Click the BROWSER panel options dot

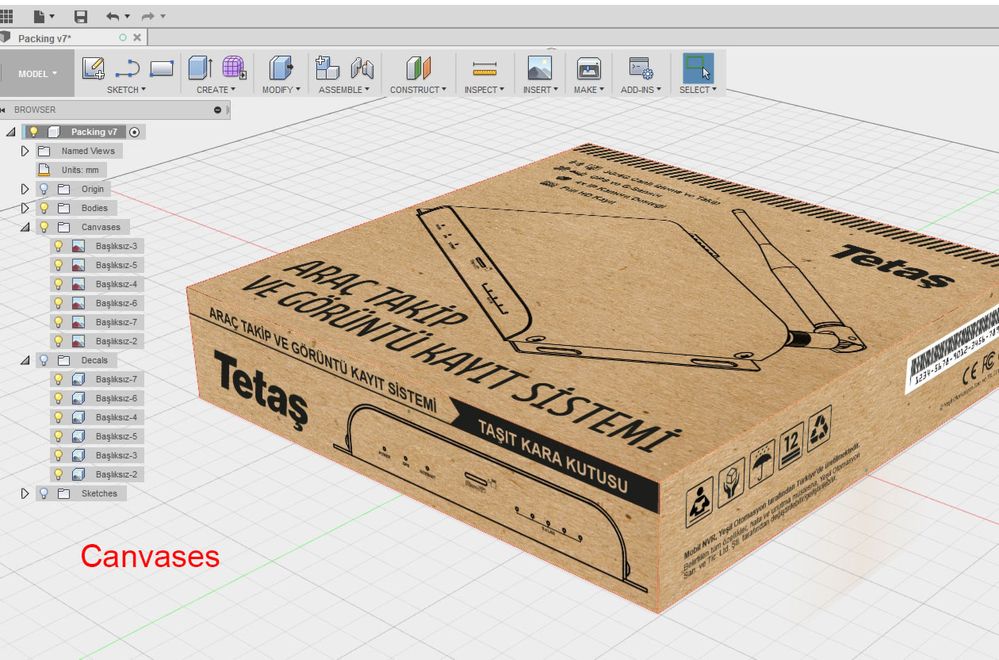click(218, 110)
